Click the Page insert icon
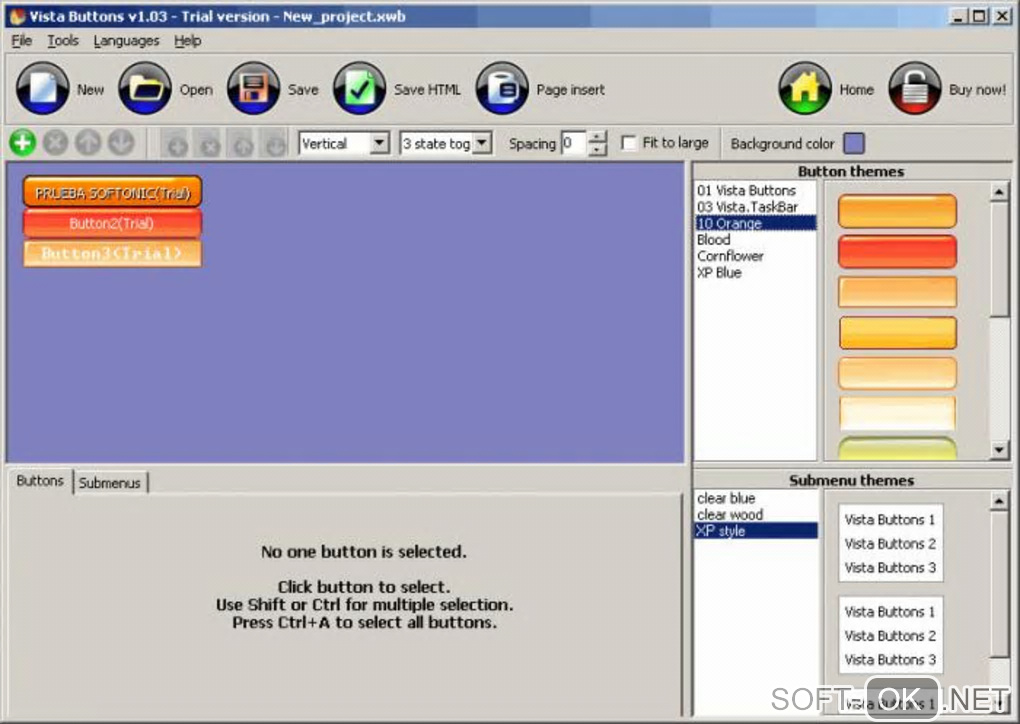1020x724 pixels. click(x=502, y=88)
